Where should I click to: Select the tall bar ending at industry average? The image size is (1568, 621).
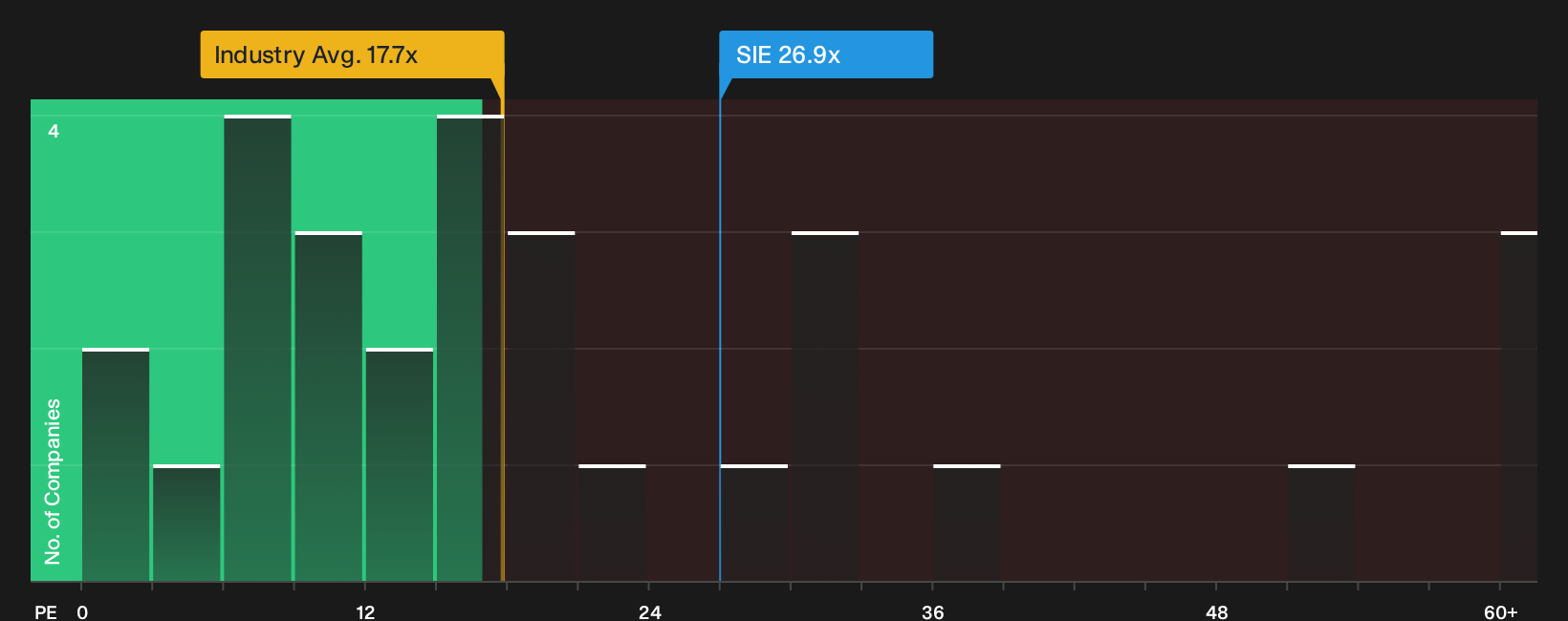[470, 349]
